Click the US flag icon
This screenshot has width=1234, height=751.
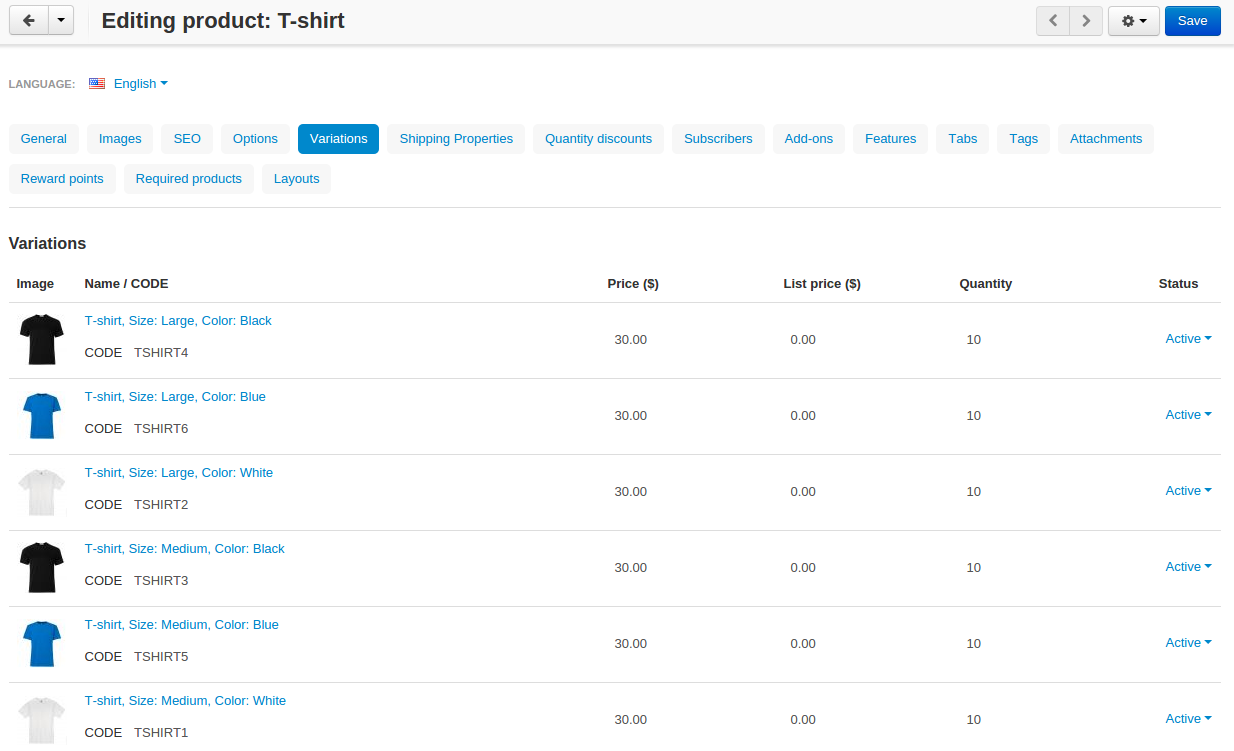[x=97, y=84]
